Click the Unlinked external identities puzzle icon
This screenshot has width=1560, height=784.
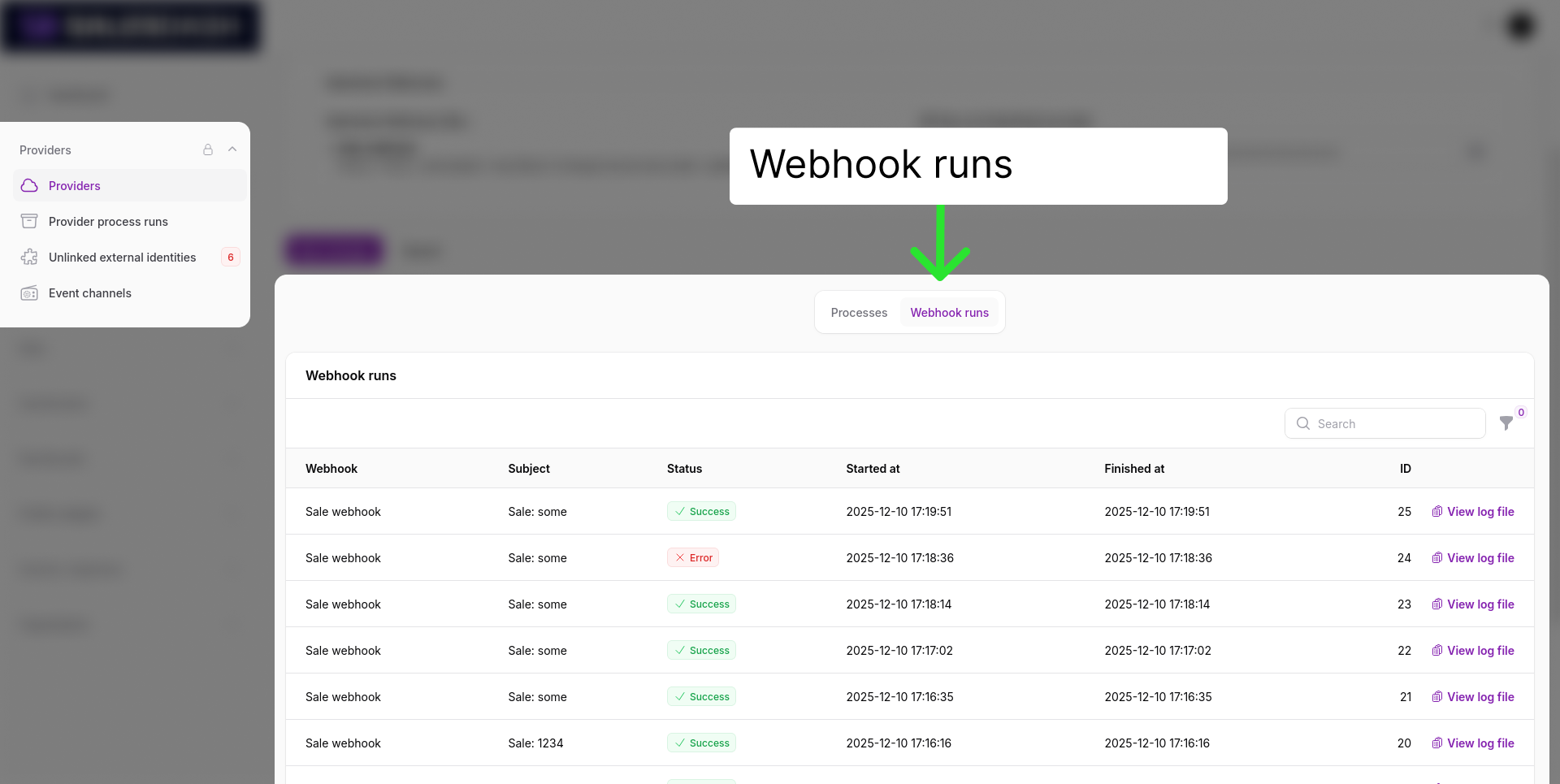(x=29, y=258)
